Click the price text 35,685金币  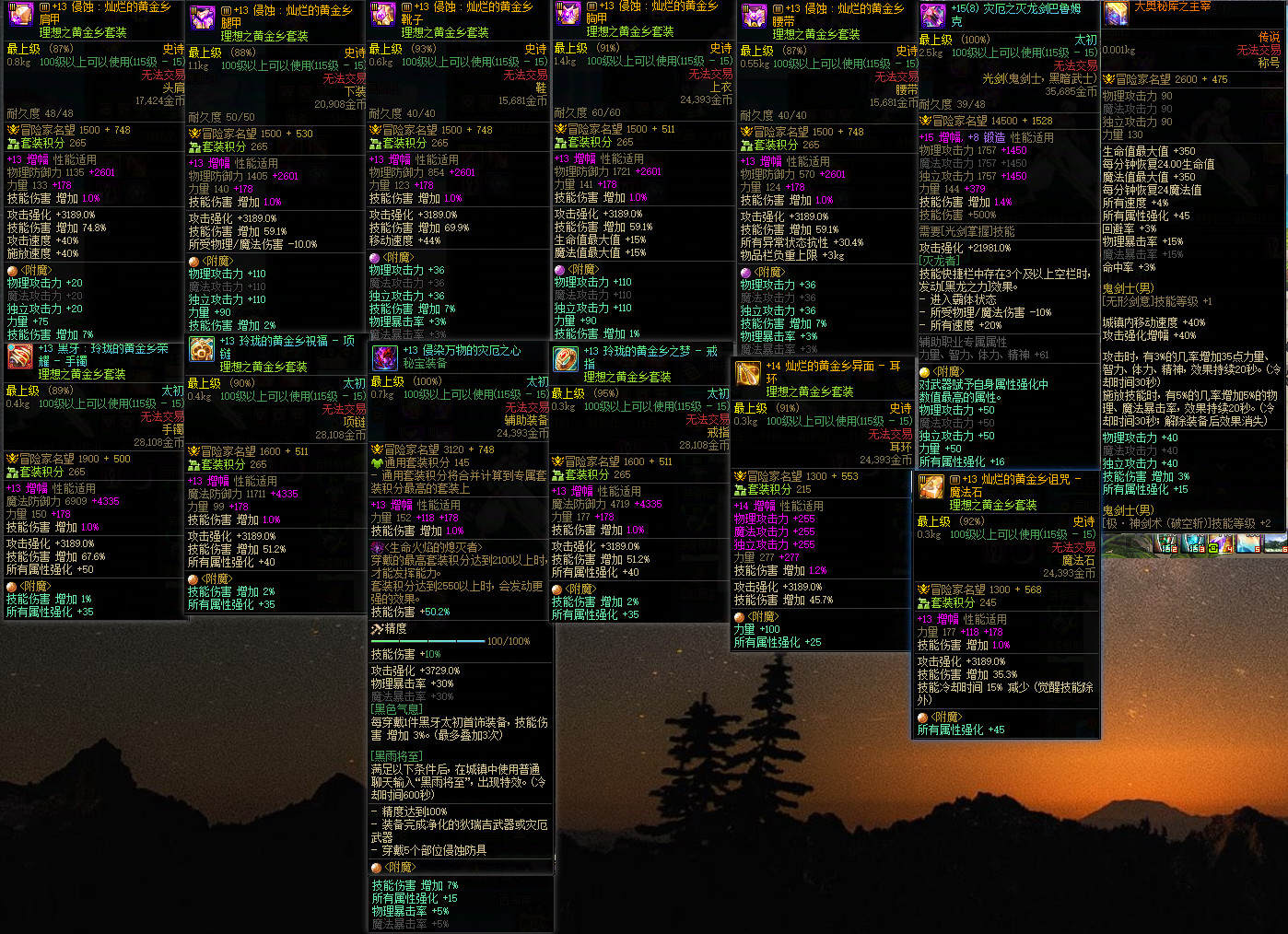1071,91
